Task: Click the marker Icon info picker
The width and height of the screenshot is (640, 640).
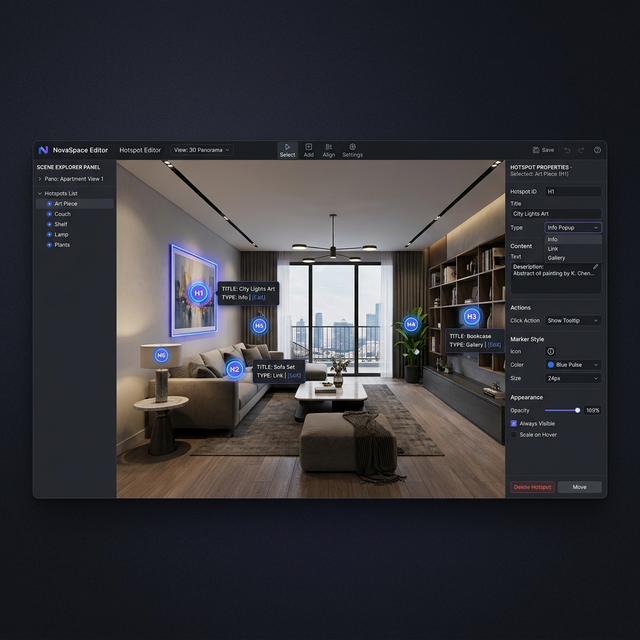Action: click(x=550, y=351)
